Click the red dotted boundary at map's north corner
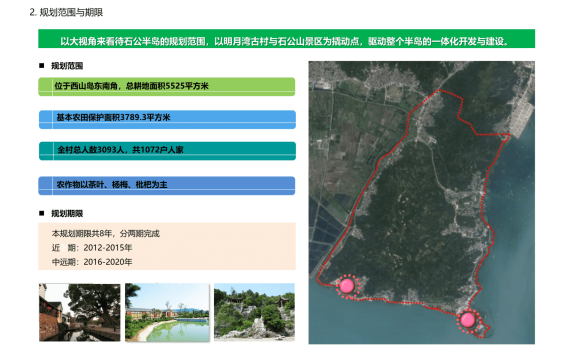The image size is (570, 360). tap(439, 90)
